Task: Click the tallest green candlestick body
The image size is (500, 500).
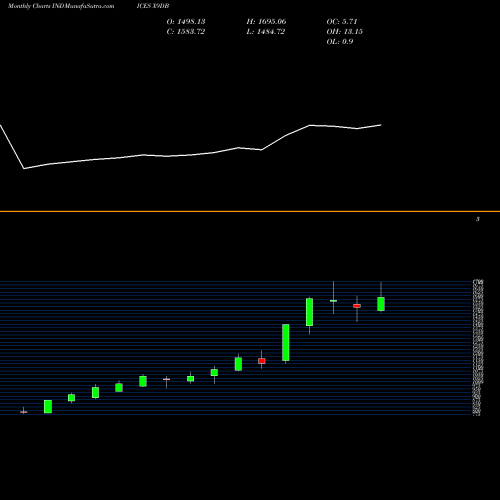Action: tap(286, 342)
